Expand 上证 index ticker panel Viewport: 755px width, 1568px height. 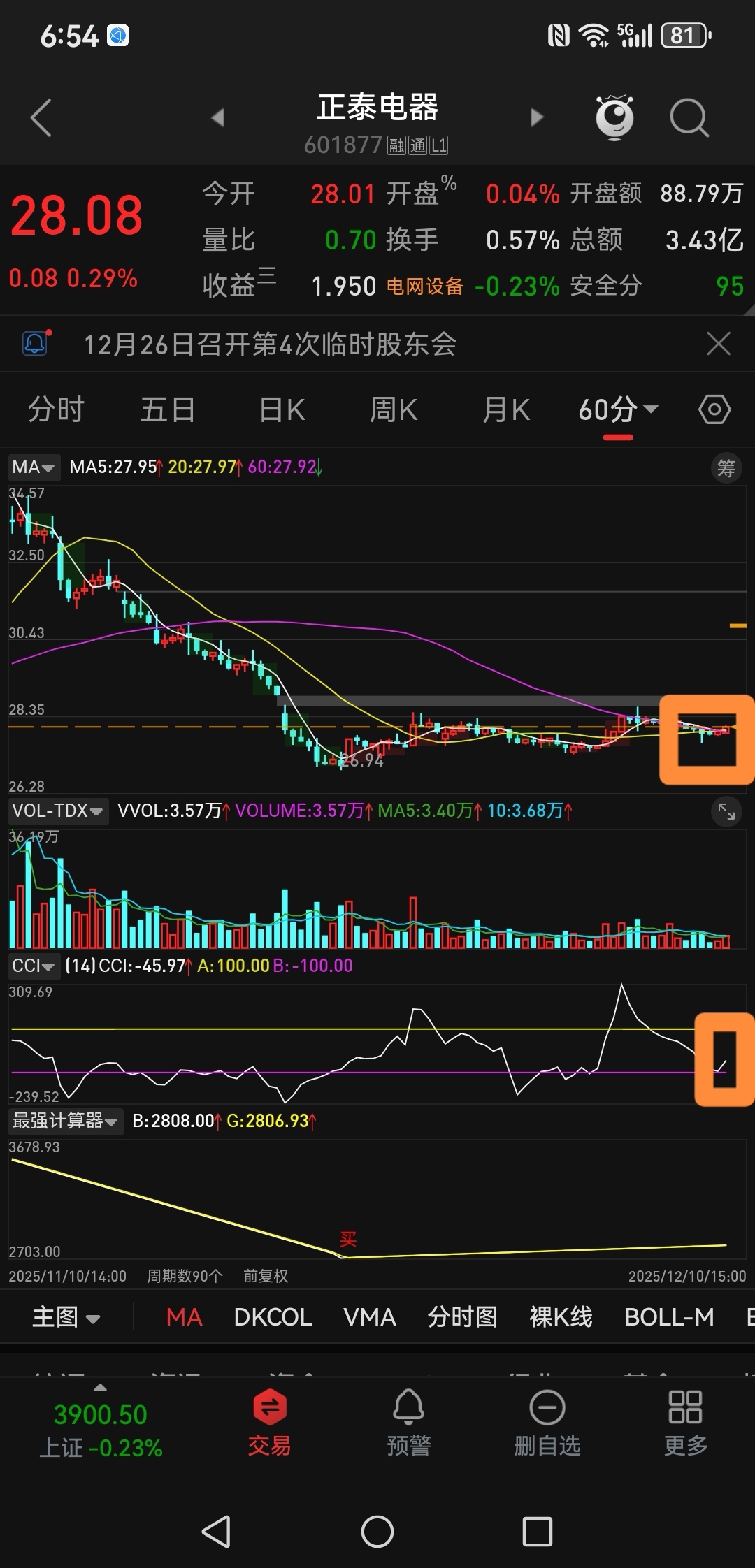point(101,1422)
